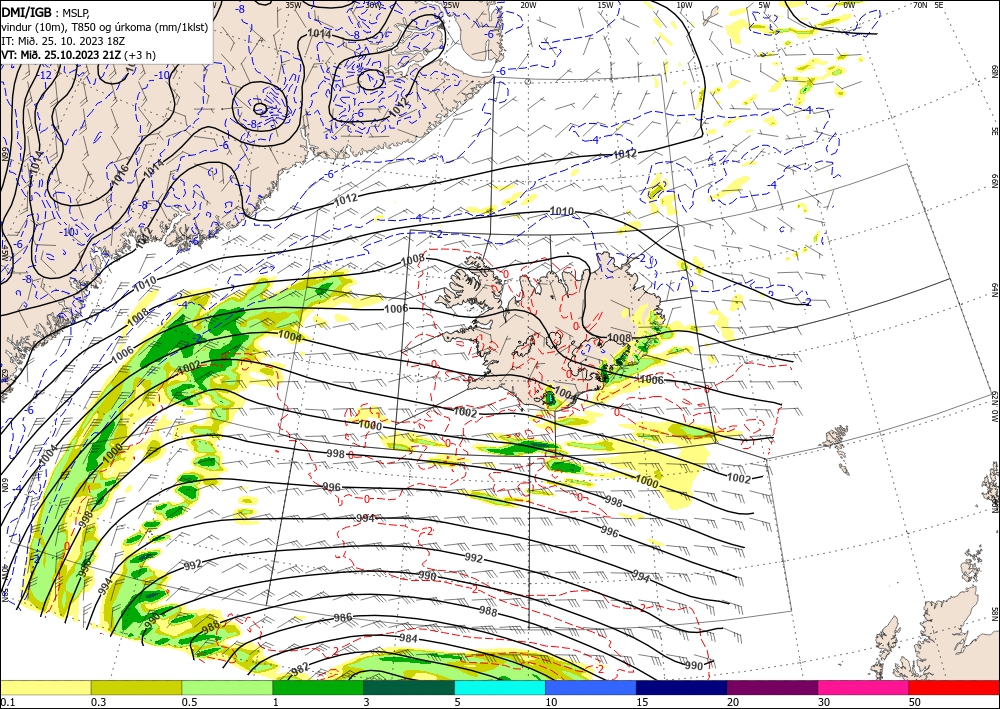The width and height of the screenshot is (1000, 709).
Task: Click the '35W' longitude label
Action: [x=293, y=5]
